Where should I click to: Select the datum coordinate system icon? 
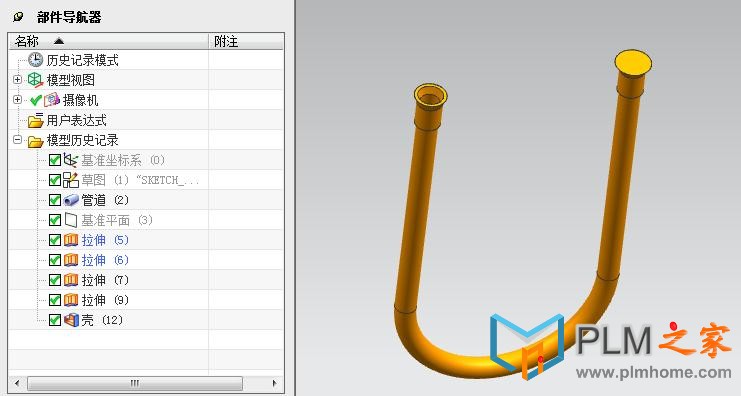(x=70, y=160)
